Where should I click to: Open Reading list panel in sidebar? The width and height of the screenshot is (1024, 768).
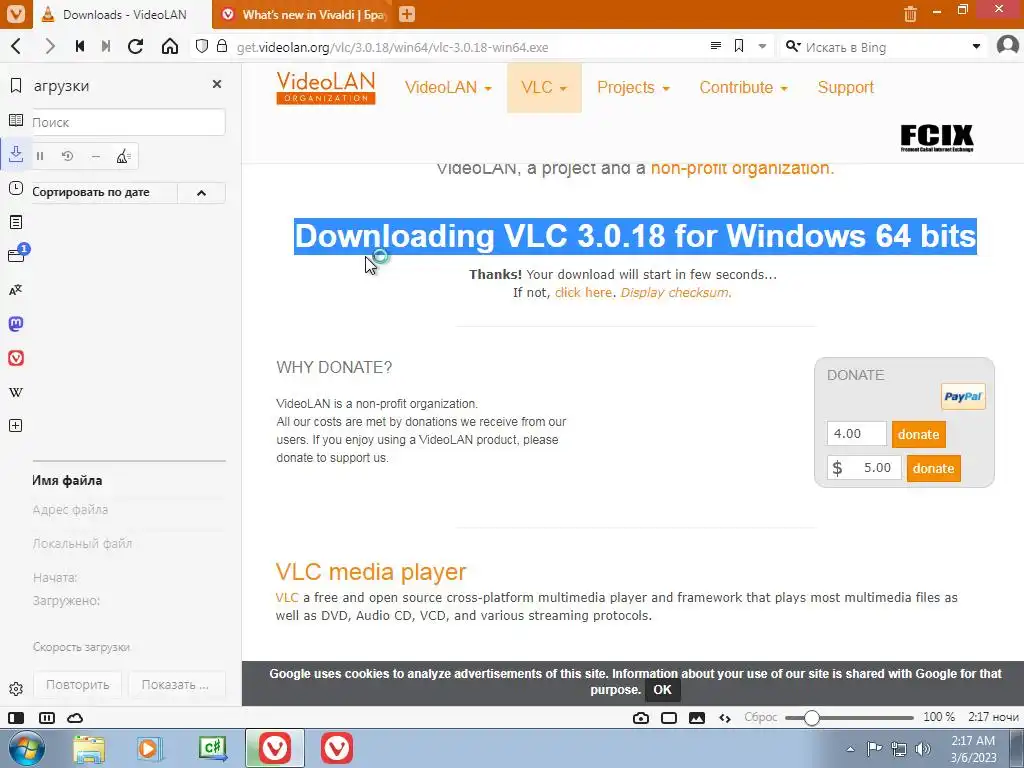[x=16, y=120]
